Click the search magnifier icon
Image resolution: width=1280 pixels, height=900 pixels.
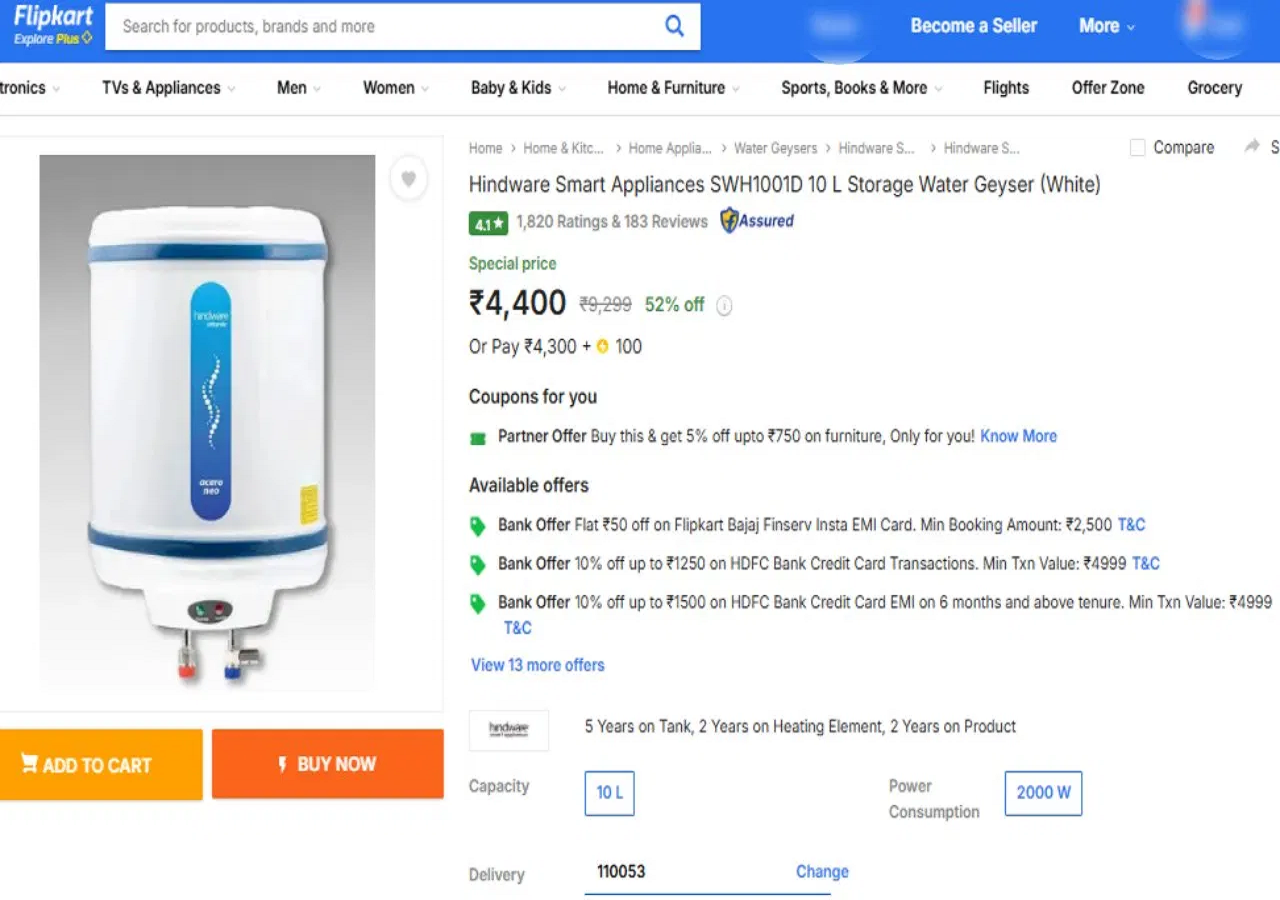(x=674, y=27)
